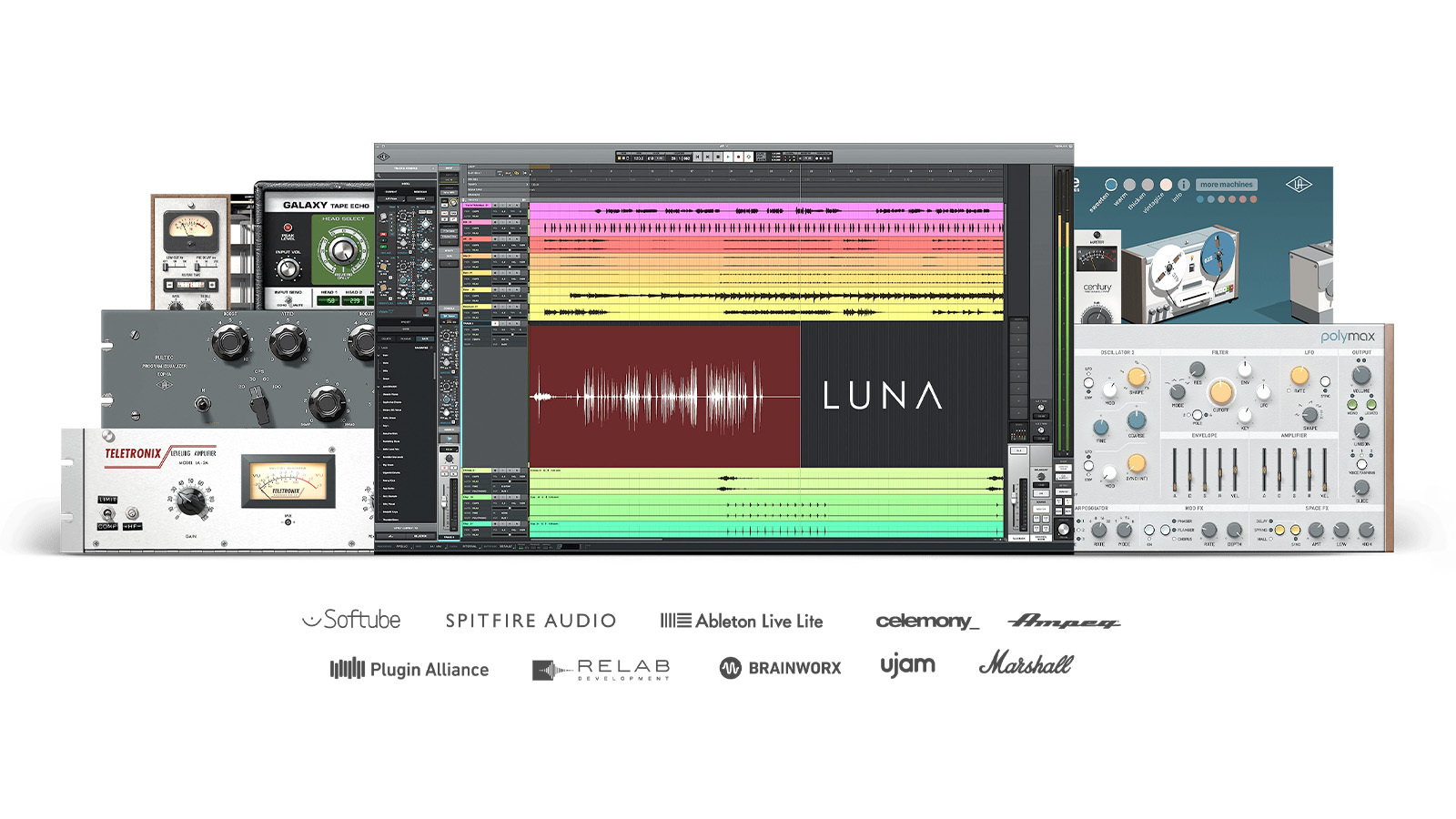Click the Pultec CPS frequency selector

[x=259, y=406]
